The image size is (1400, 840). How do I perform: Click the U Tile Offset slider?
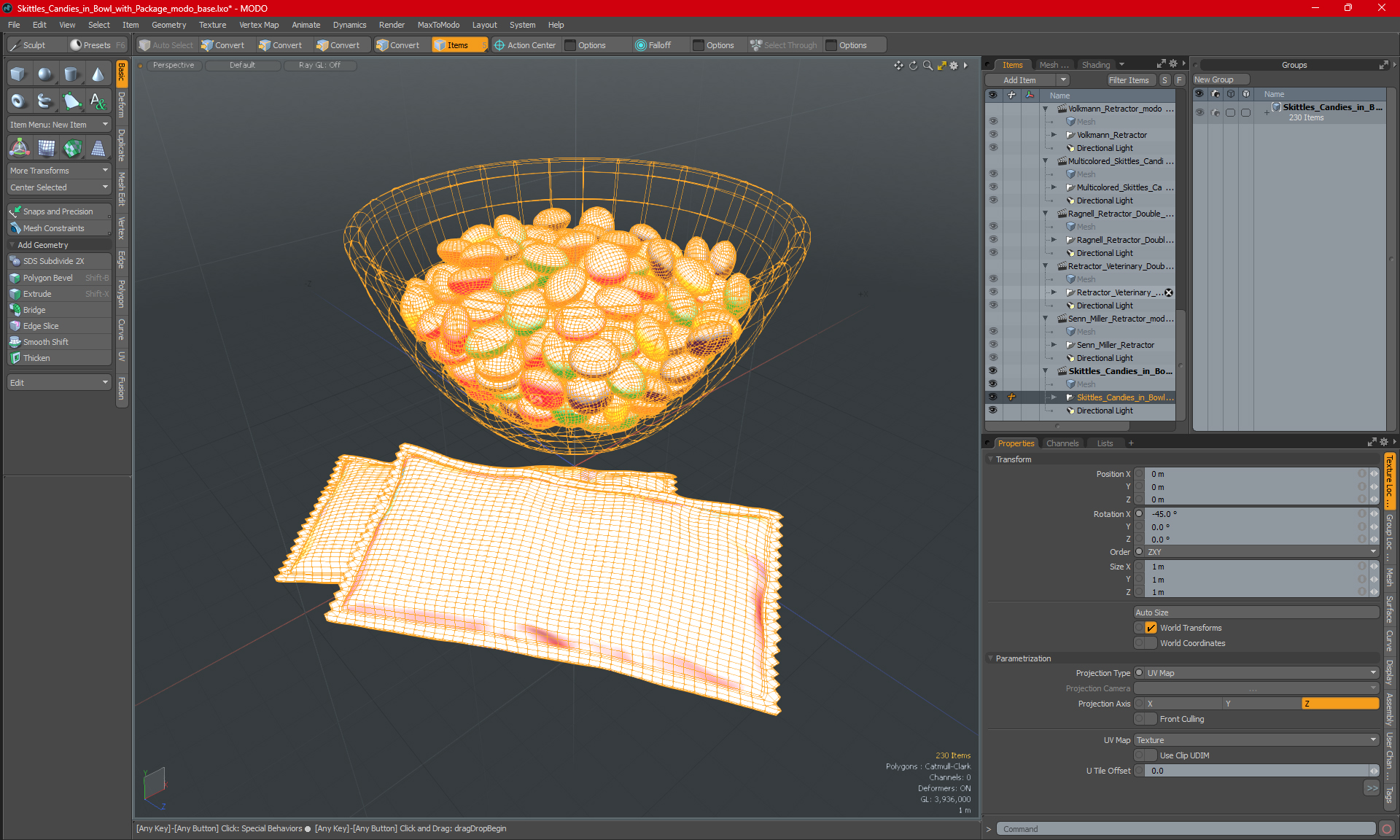[1256, 771]
